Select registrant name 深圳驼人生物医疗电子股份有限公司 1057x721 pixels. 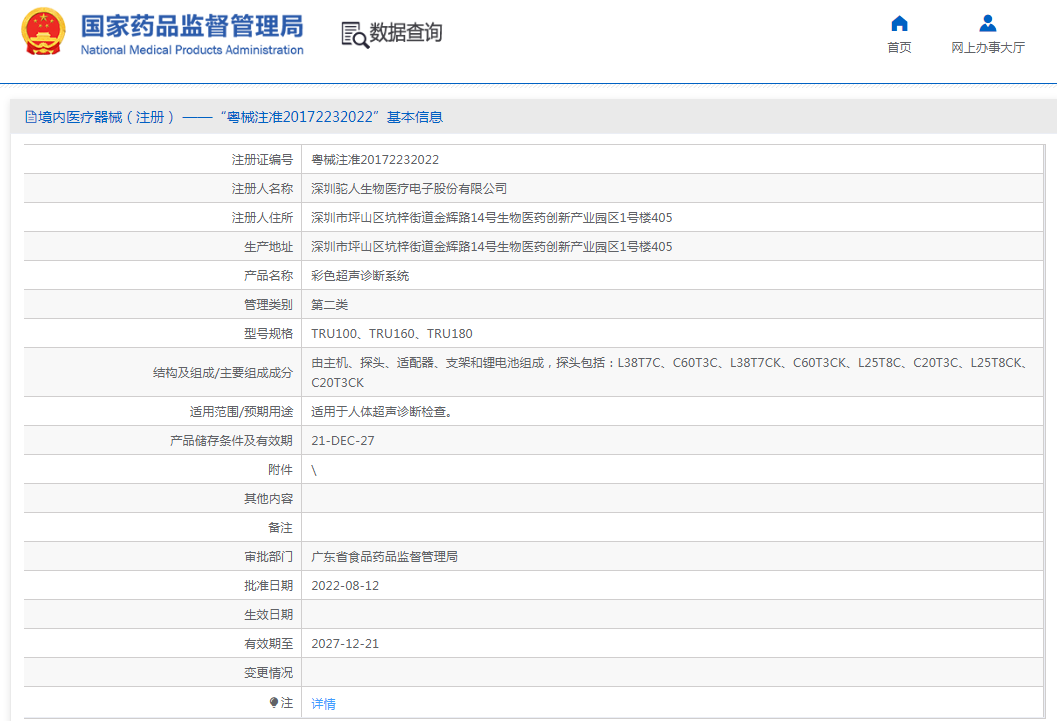[409, 189]
